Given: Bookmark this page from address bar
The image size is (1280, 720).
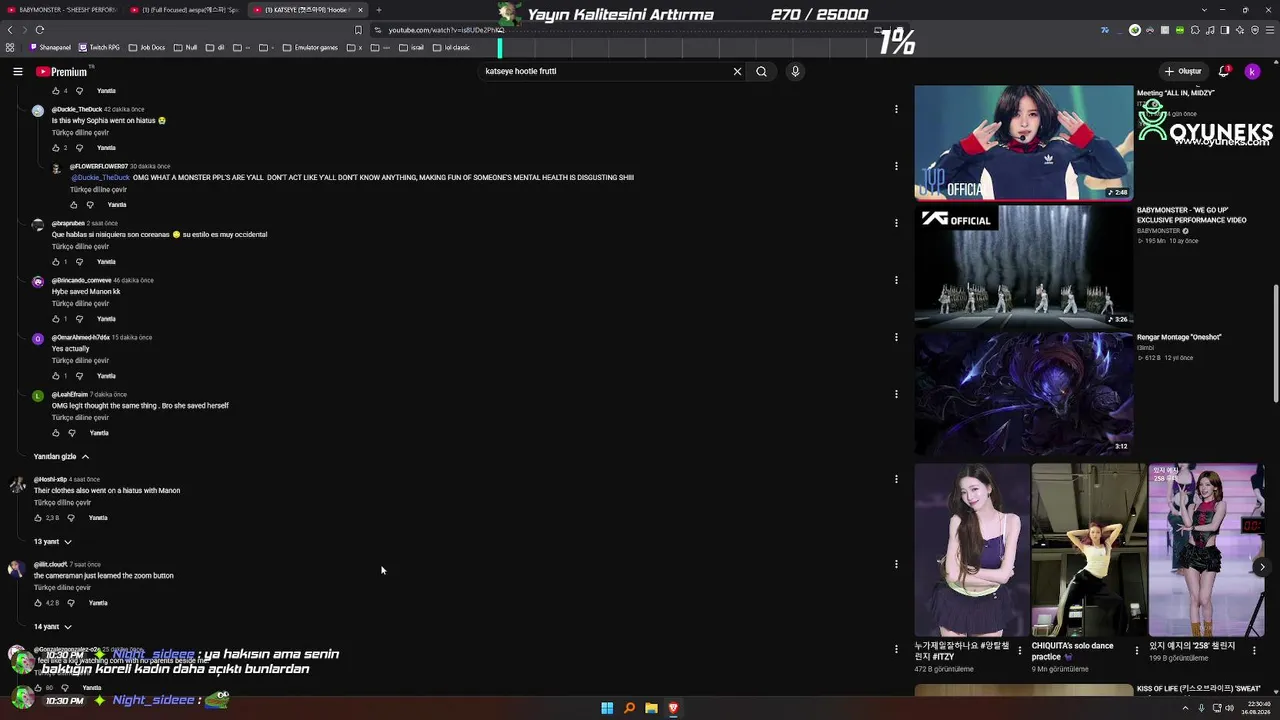Looking at the screenshot, I should click(x=358, y=30).
